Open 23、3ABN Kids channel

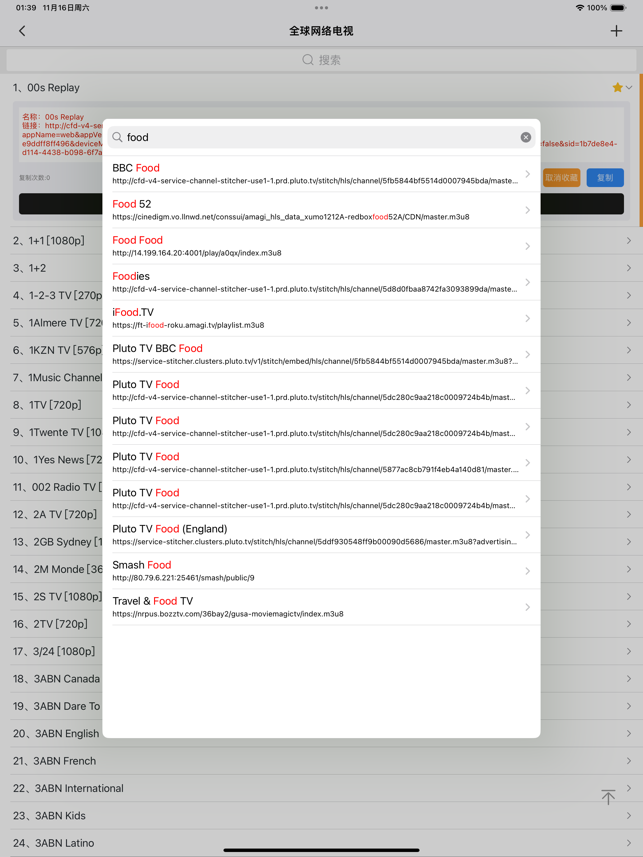pos(322,815)
